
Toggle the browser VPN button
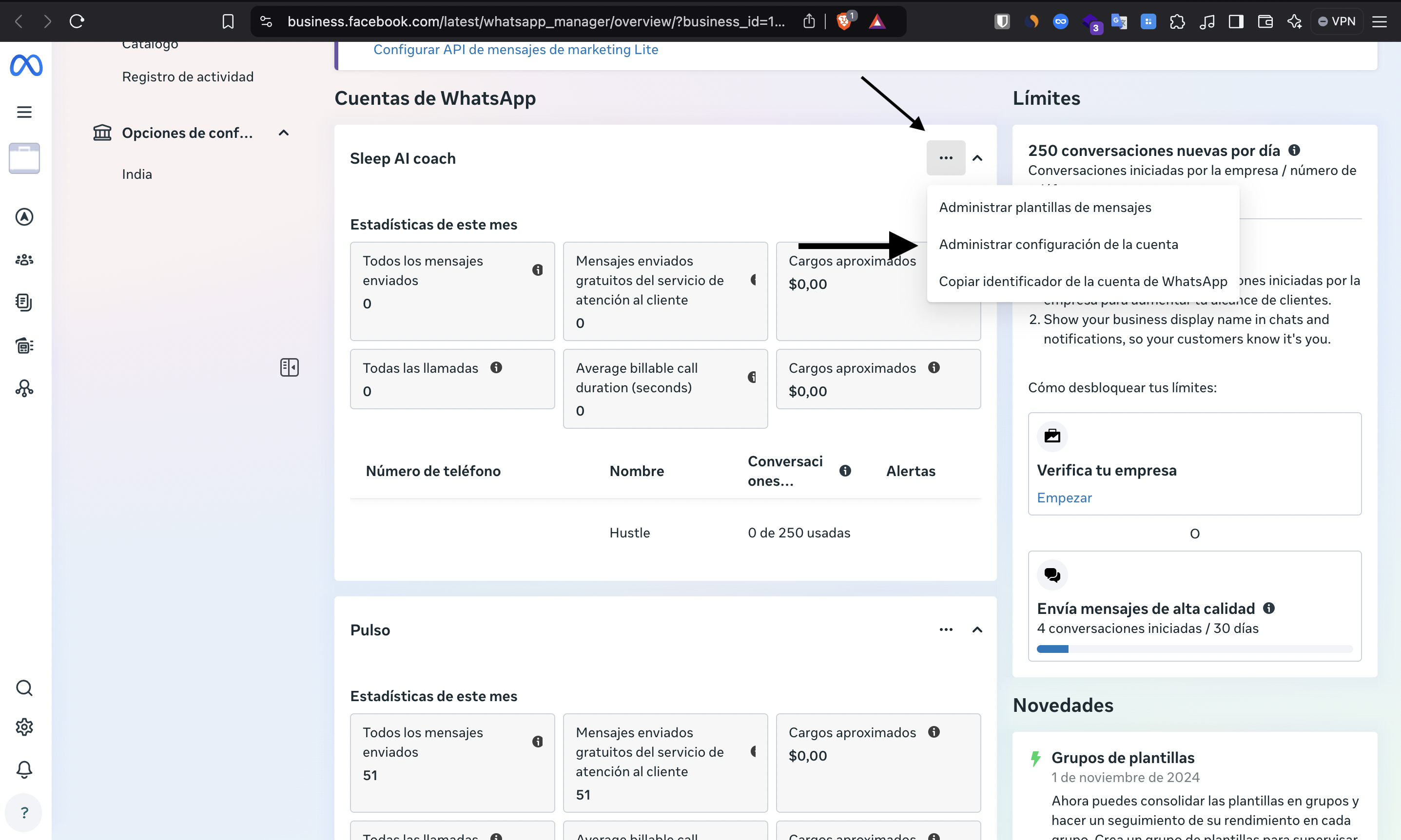1337,21
